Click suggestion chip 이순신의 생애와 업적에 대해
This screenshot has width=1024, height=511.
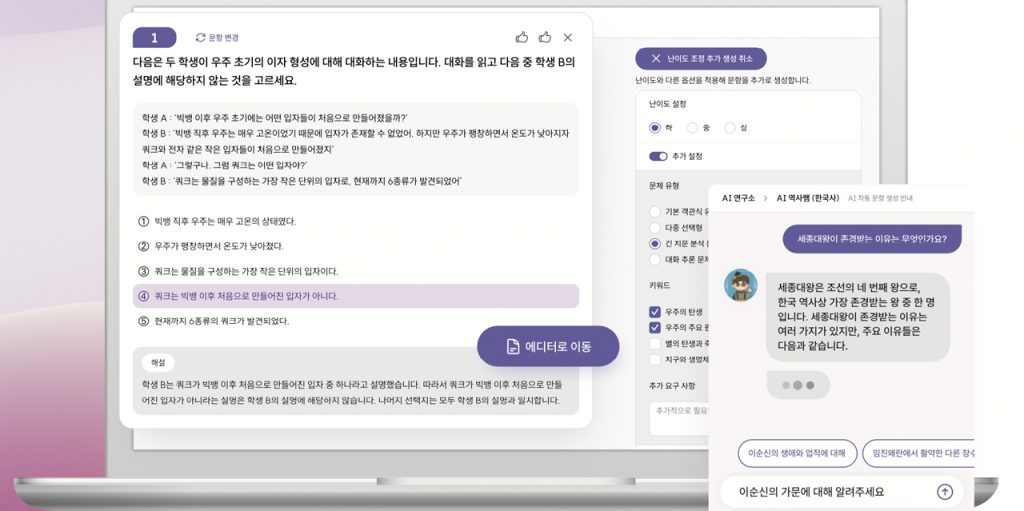coord(797,453)
